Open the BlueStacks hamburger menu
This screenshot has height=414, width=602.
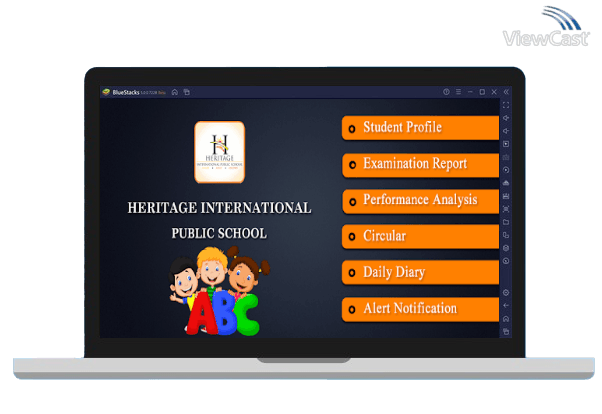tap(458, 92)
